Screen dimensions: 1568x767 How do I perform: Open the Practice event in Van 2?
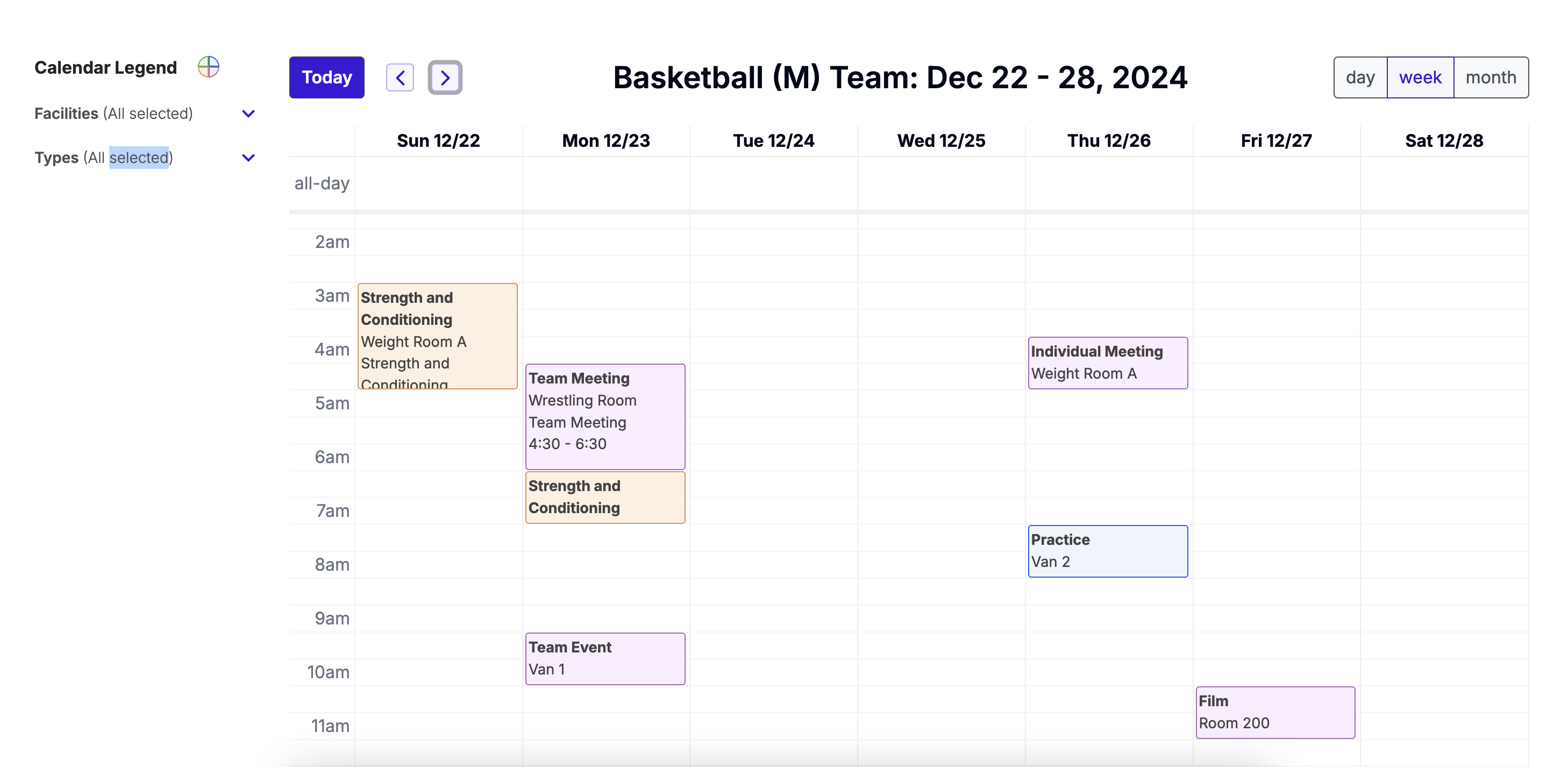click(x=1108, y=551)
